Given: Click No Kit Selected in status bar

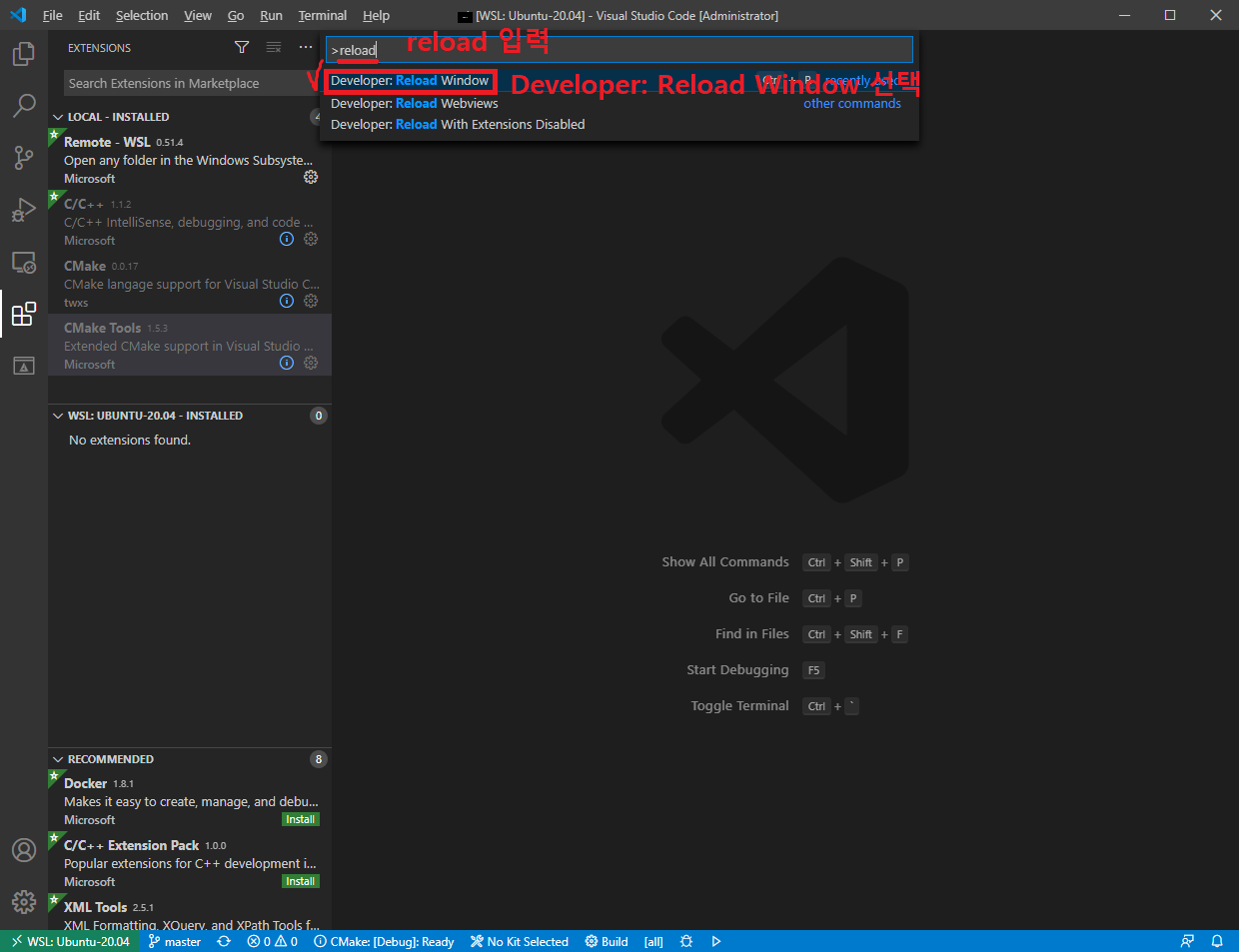Looking at the screenshot, I should [x=520, y=942].
